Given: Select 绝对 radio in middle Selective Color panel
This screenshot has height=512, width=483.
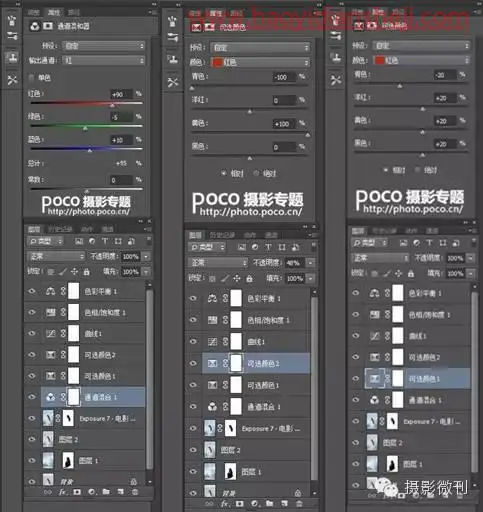Looking at the screenshot, I should (x=256, y=173).
